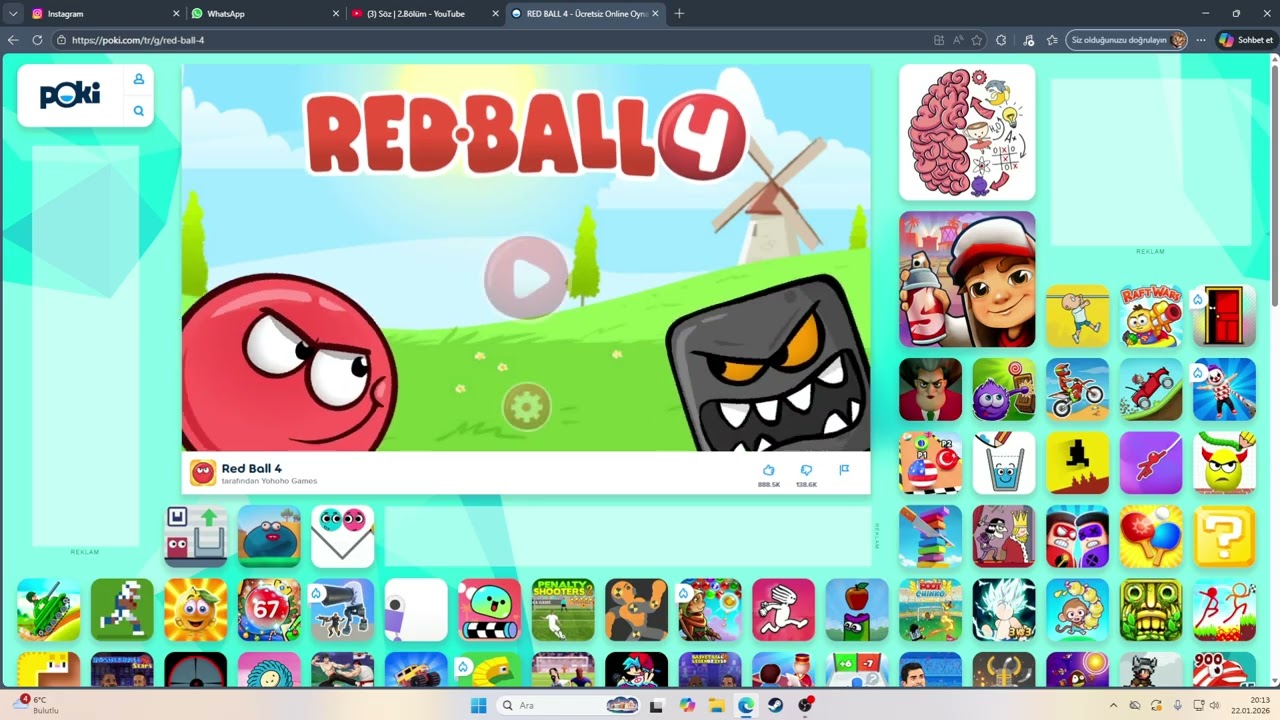Click the Read Aloud icon

pos(958,40)
